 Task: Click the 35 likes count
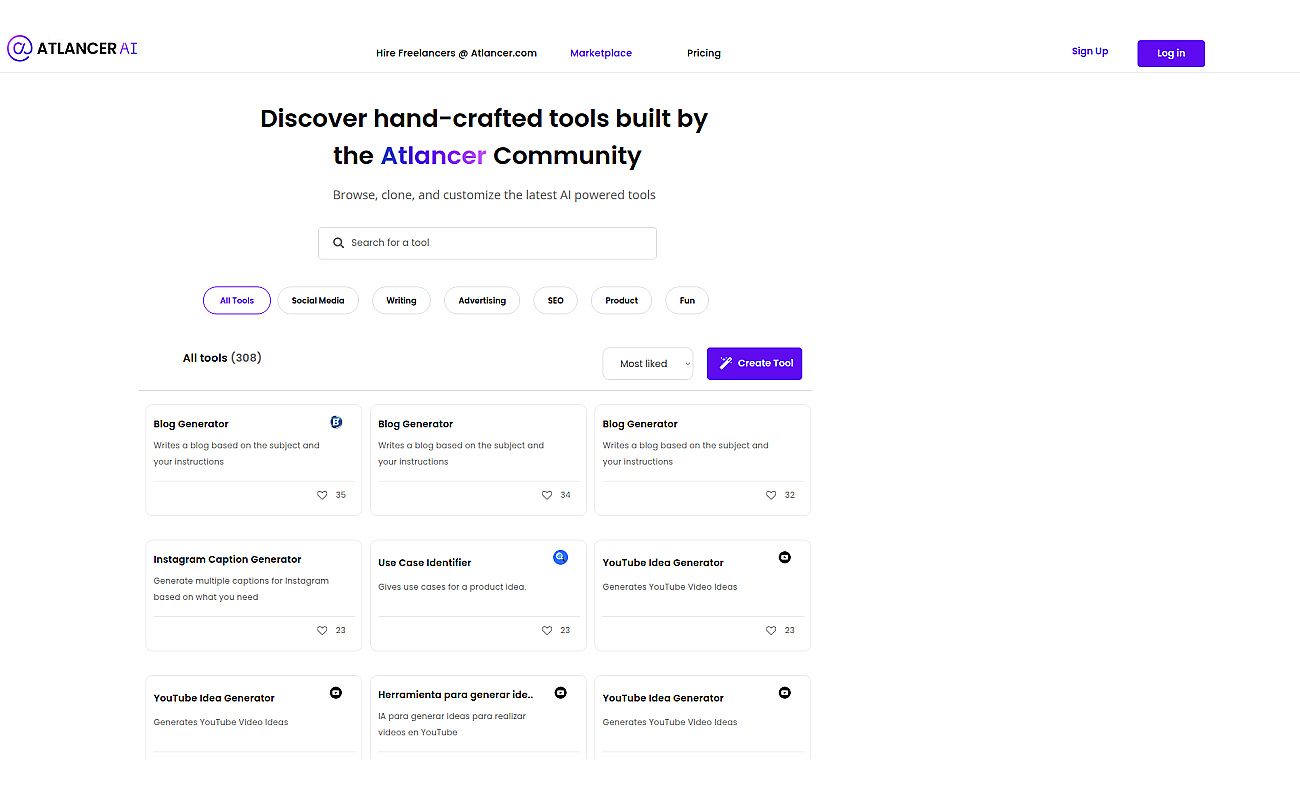point(341,495)
